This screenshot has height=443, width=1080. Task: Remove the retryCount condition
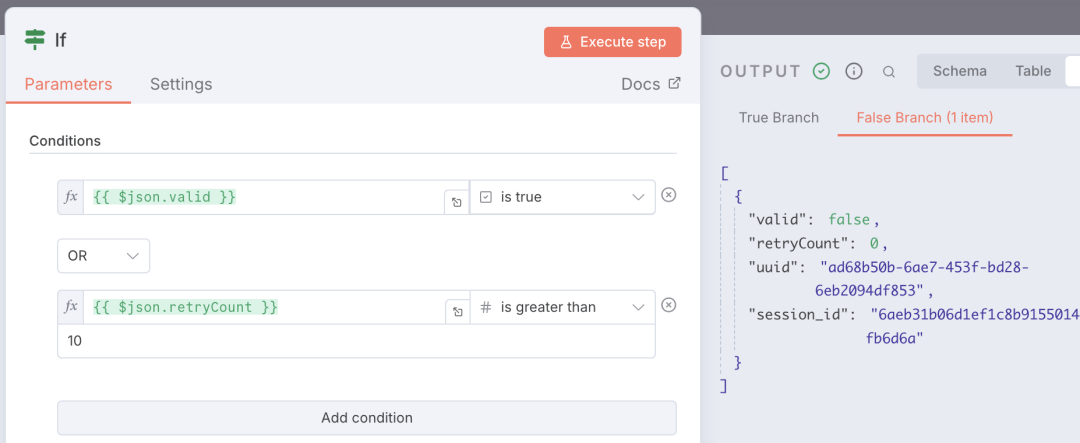(x=669, y=305)
